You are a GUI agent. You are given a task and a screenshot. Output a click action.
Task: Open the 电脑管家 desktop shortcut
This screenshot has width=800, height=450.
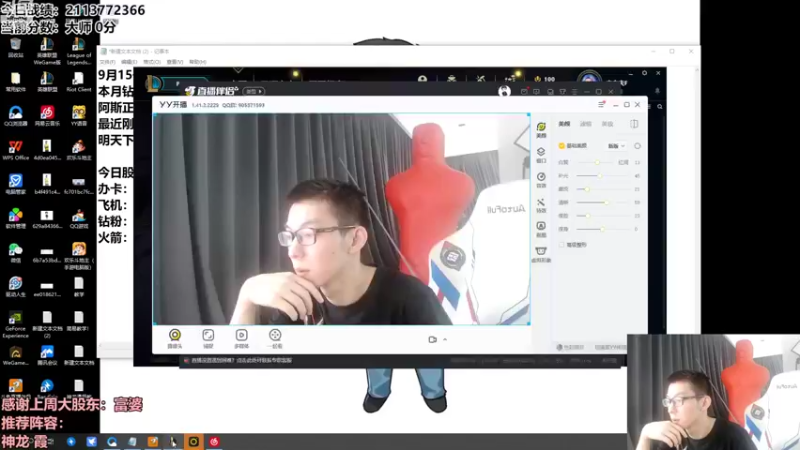(15, 184)
